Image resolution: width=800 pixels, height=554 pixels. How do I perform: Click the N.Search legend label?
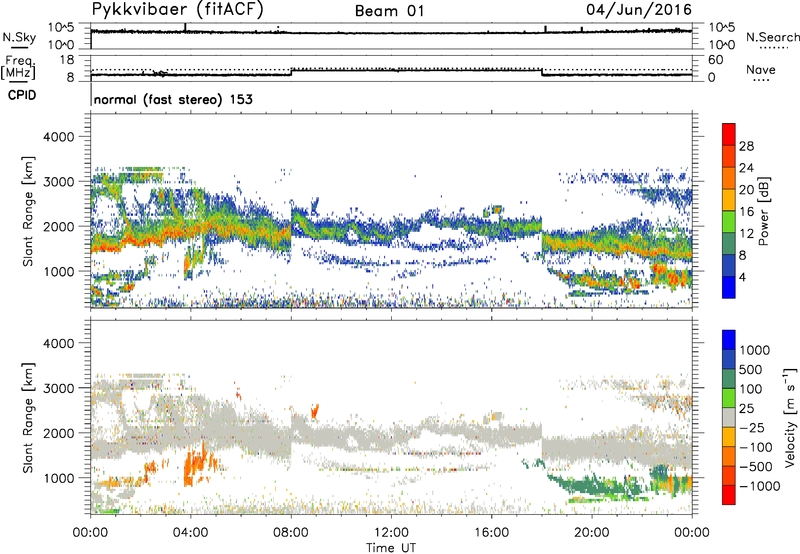[x=772, y=37]
